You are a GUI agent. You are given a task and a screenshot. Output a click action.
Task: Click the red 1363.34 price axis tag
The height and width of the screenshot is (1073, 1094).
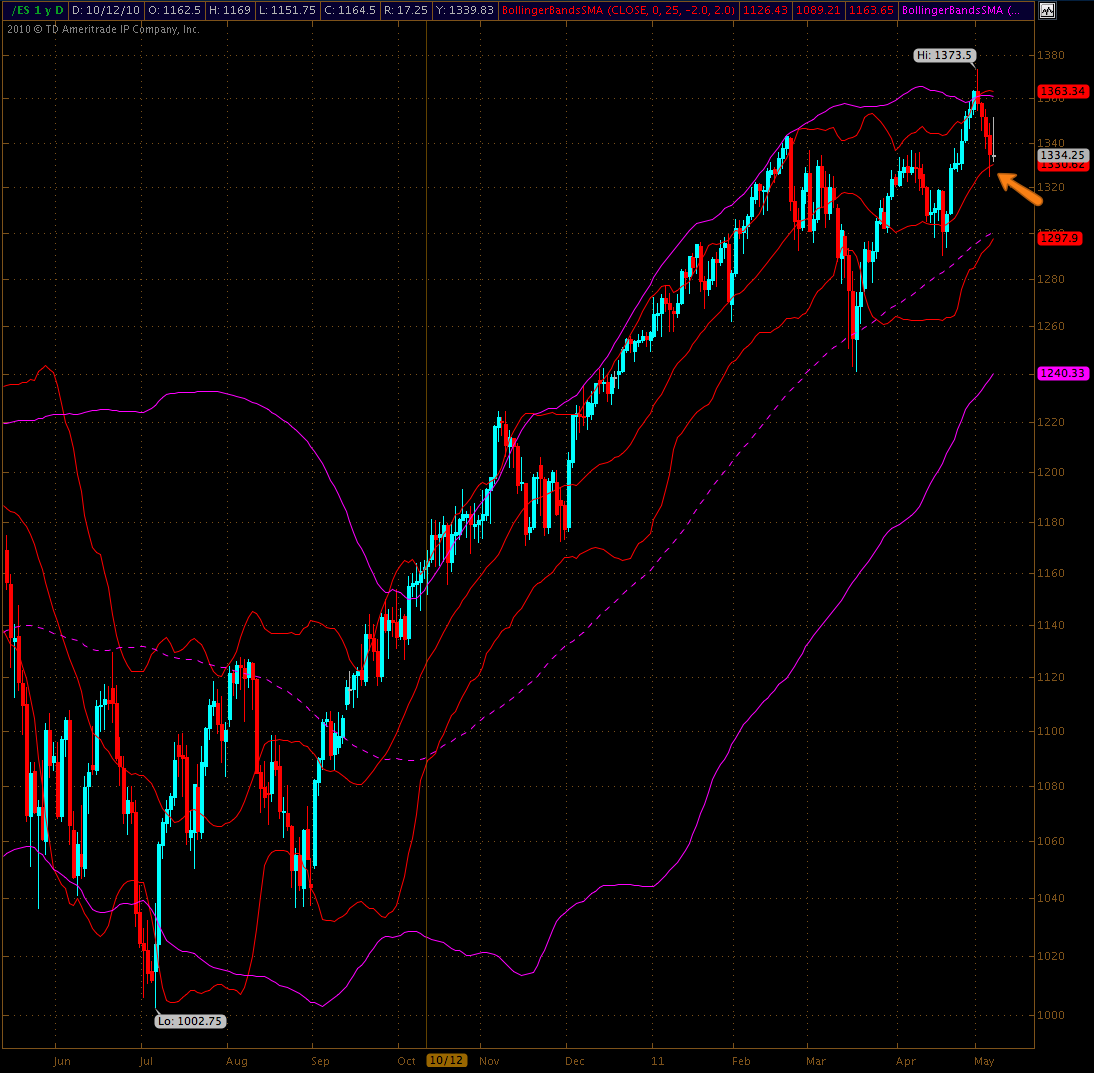(x=1062, y=91)
